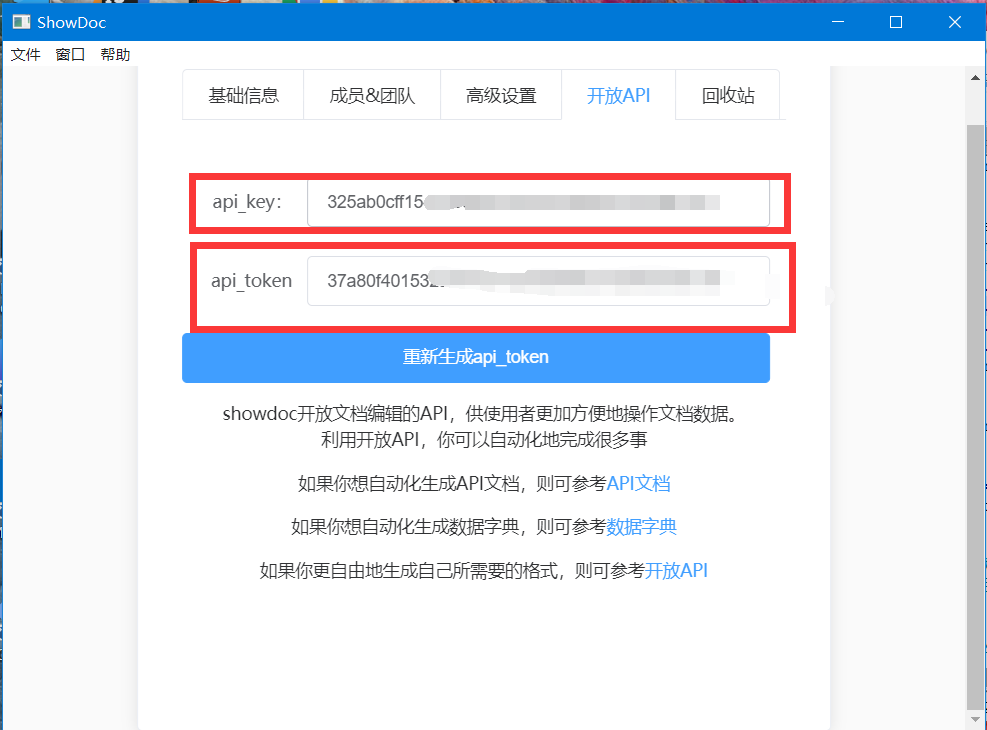This screenshot has height=730, width=987.
Task: Click the line '利用开放API，你可以自动化地完成很多事'
Action: (484, 439)
